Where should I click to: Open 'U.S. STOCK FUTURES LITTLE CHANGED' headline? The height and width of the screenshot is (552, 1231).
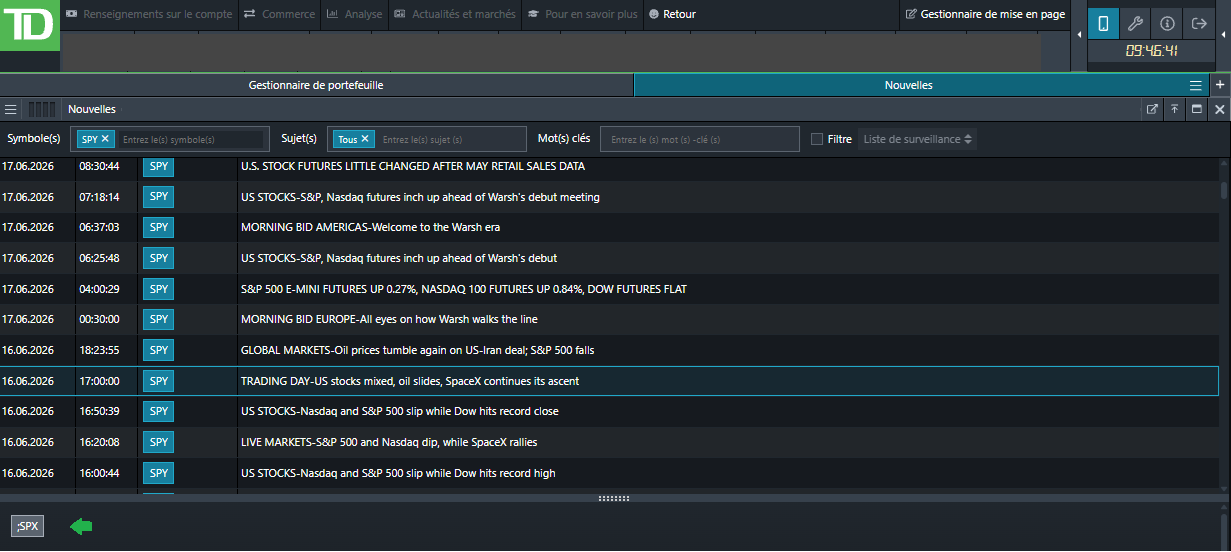pos(413,166)
